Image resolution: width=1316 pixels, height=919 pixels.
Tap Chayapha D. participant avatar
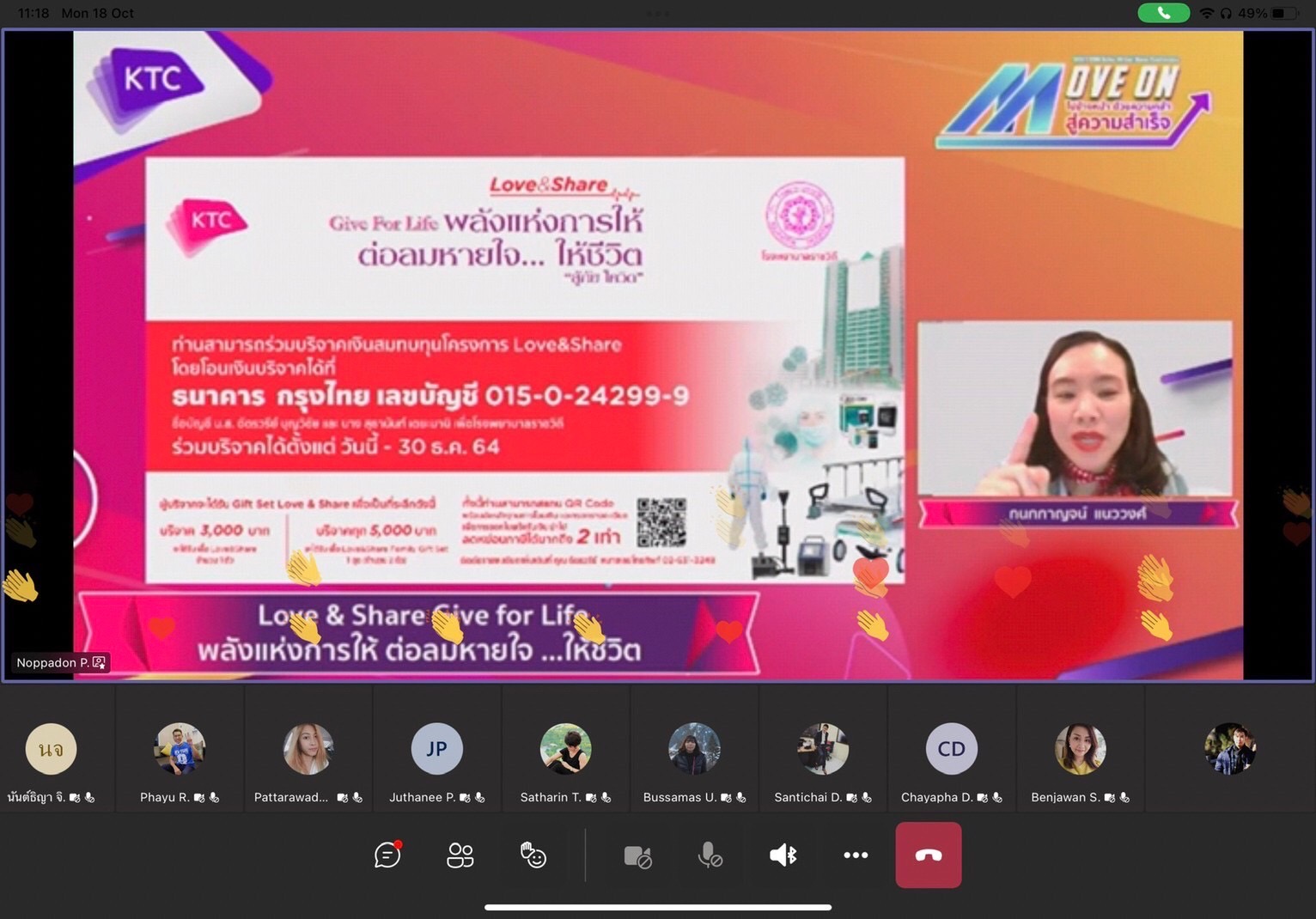coord(951,749)
